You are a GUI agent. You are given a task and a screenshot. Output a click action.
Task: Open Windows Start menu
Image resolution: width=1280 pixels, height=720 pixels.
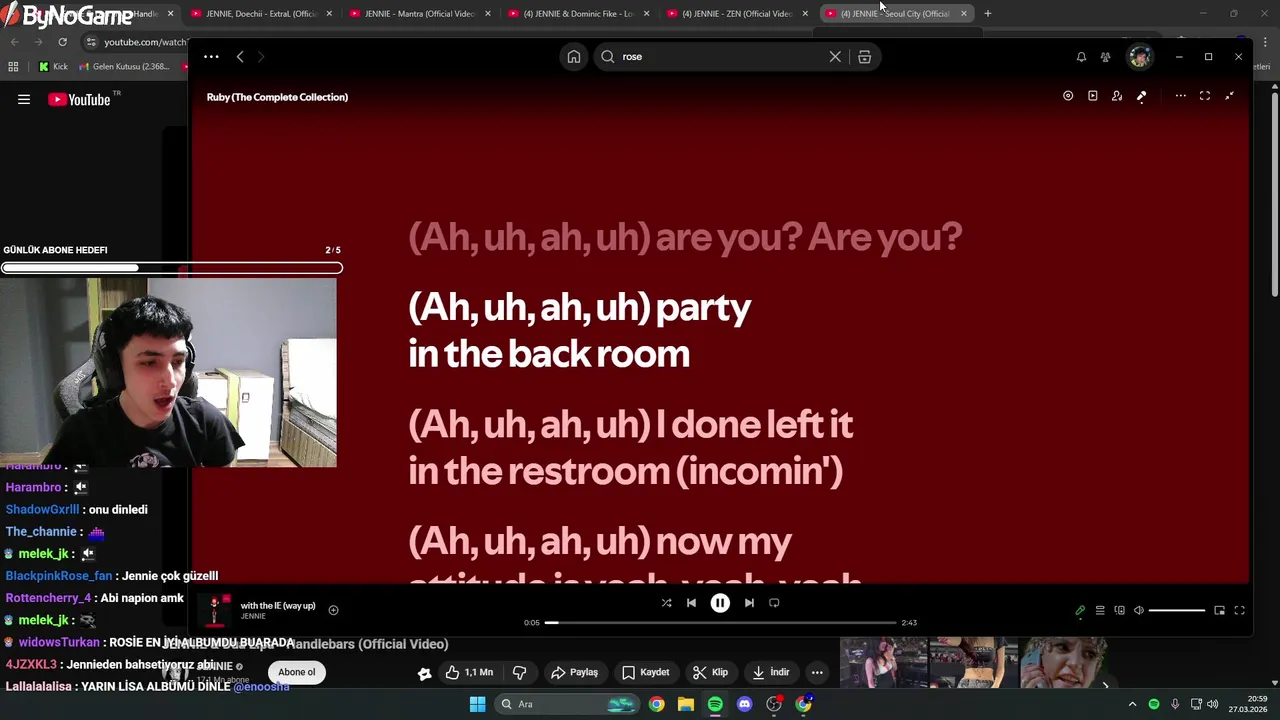point(477,704)
